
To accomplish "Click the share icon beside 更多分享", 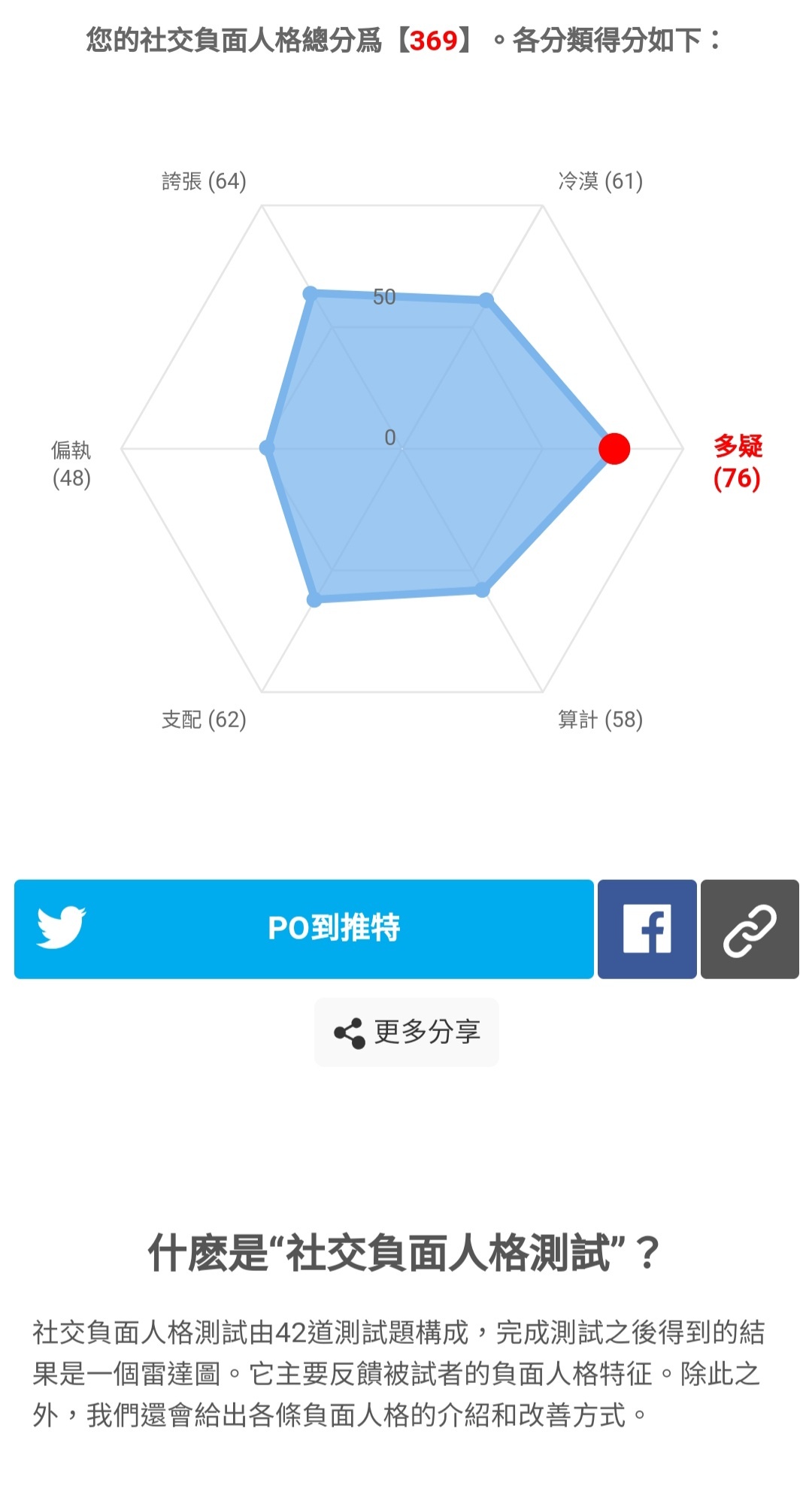I will tap(350, 1033).
